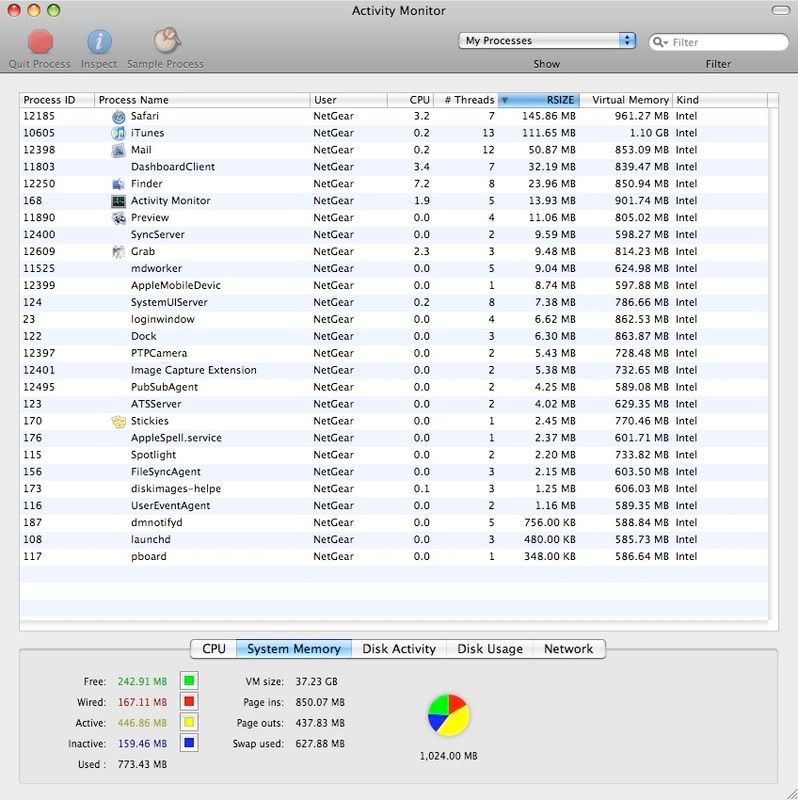This screenshot has height=800, width=798.
Task: Select the Activity Monitor process icon
Action: coord(118,201)
